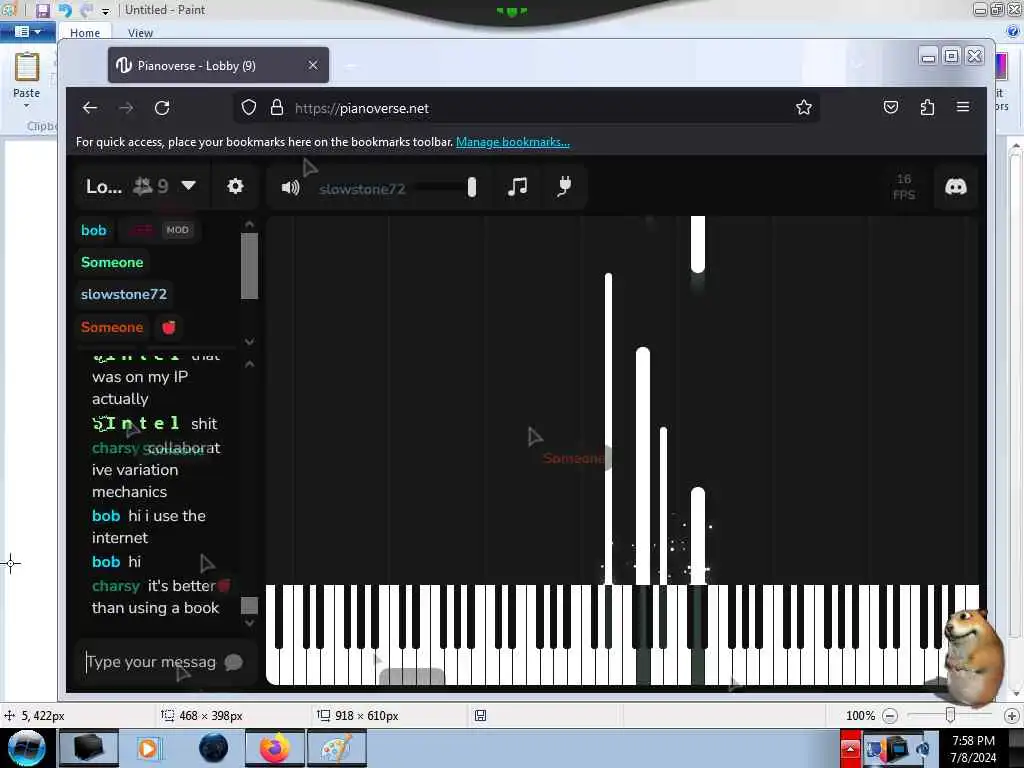Select the Pianoverse - Lobby browser tab
The image size is (1024, 768).
(218, 65)
